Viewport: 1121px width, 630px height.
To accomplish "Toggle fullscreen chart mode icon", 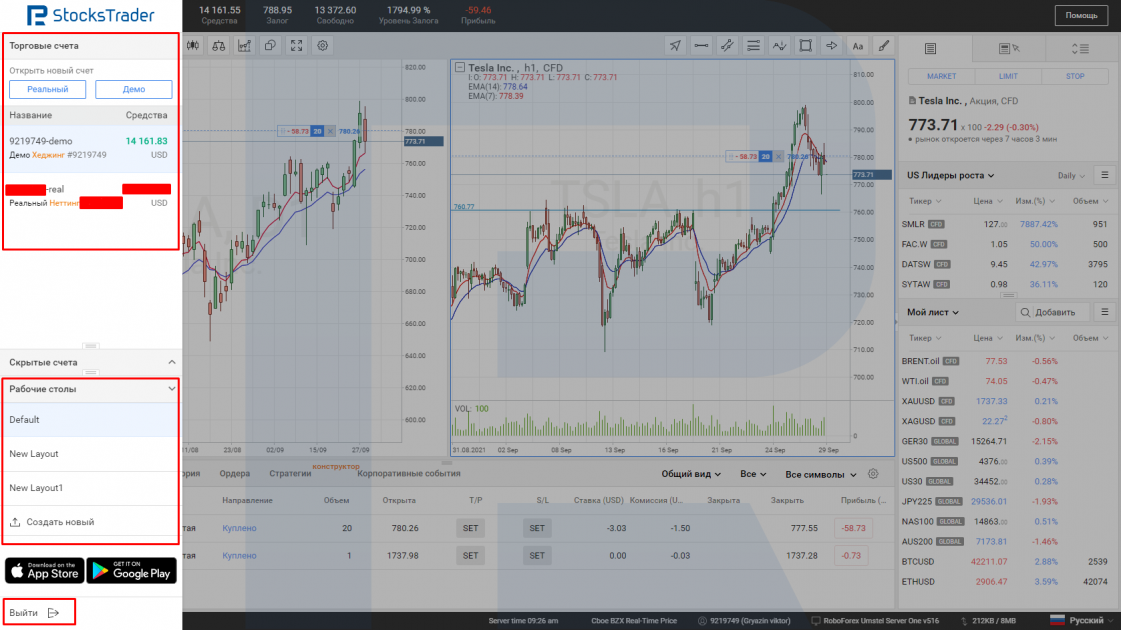I will coord(296,46).
